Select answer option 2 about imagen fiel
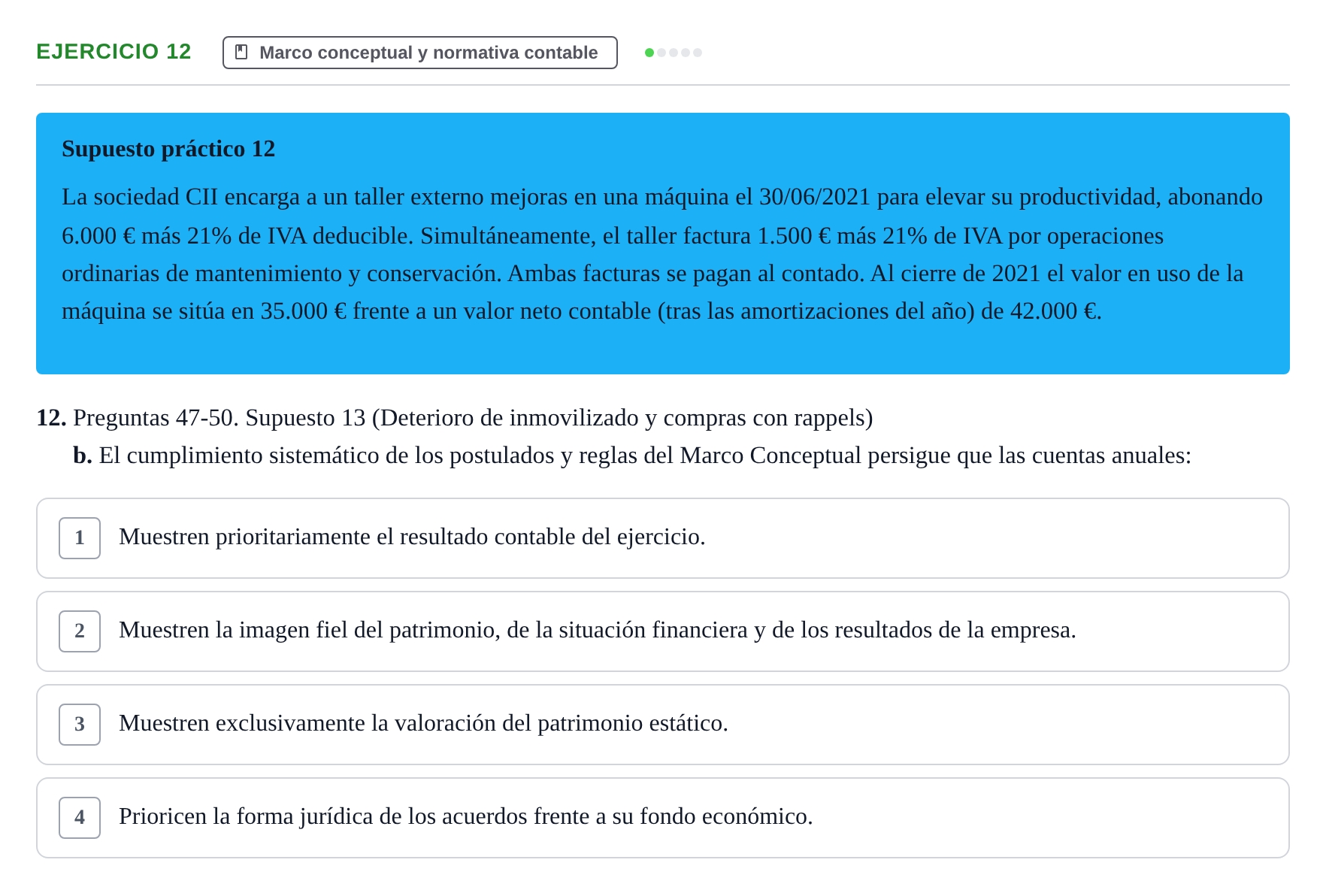 (x=662, y=631)
